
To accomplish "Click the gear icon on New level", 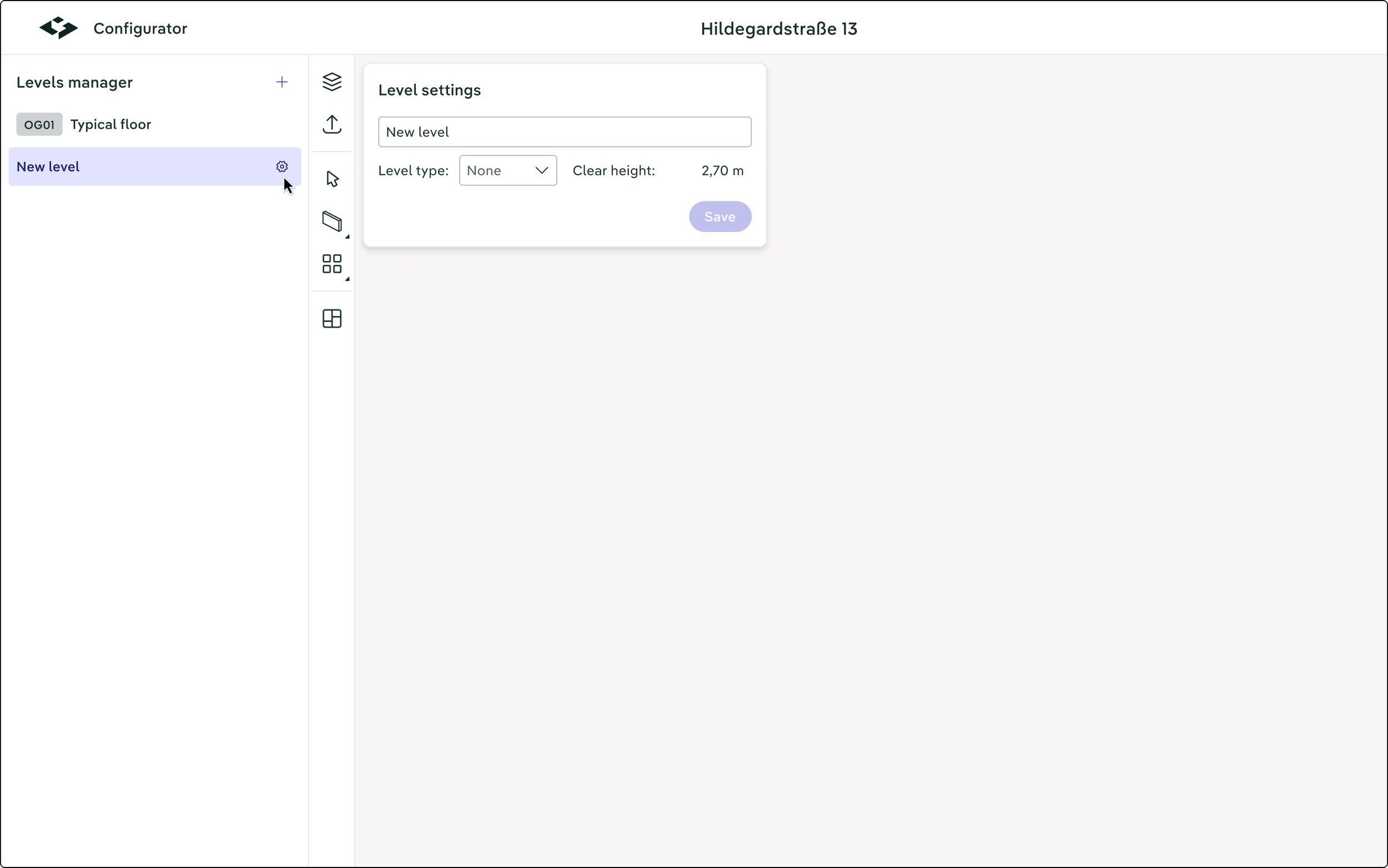I will (x=281, y=166).
